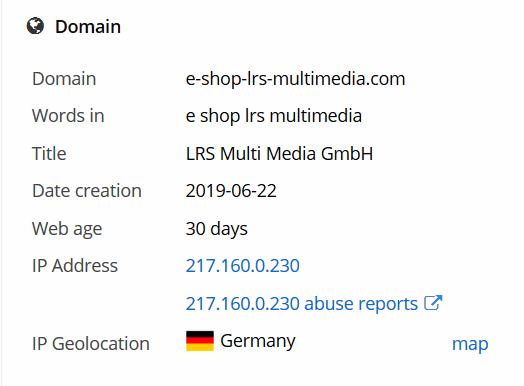Click the Date creation label
Viewport: 524px width, 386px height.
[87, 191]
